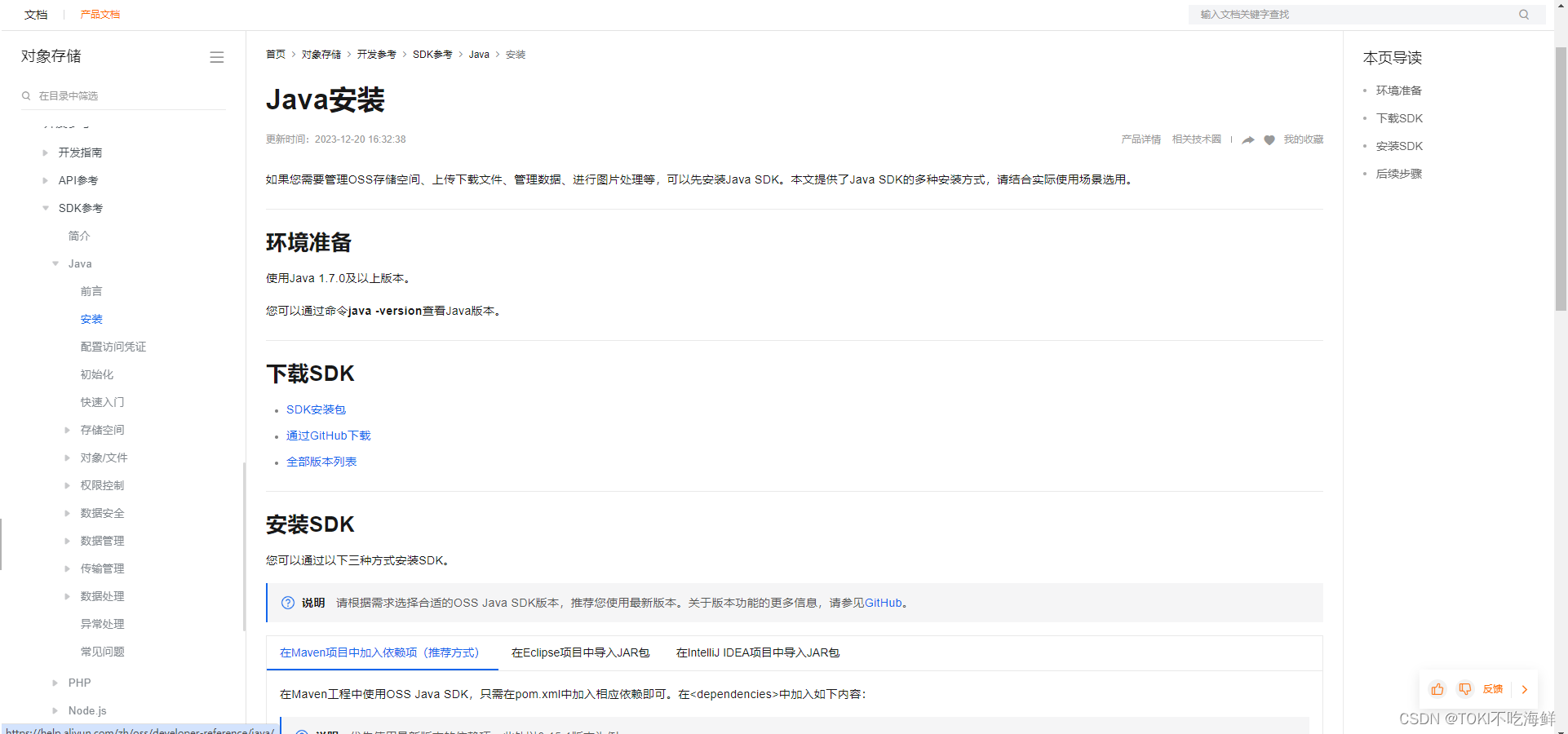The width and height of the screenshot is (1568, 734).
Task: Click 相关技术圈 link
Action: tap(1197, 139)
